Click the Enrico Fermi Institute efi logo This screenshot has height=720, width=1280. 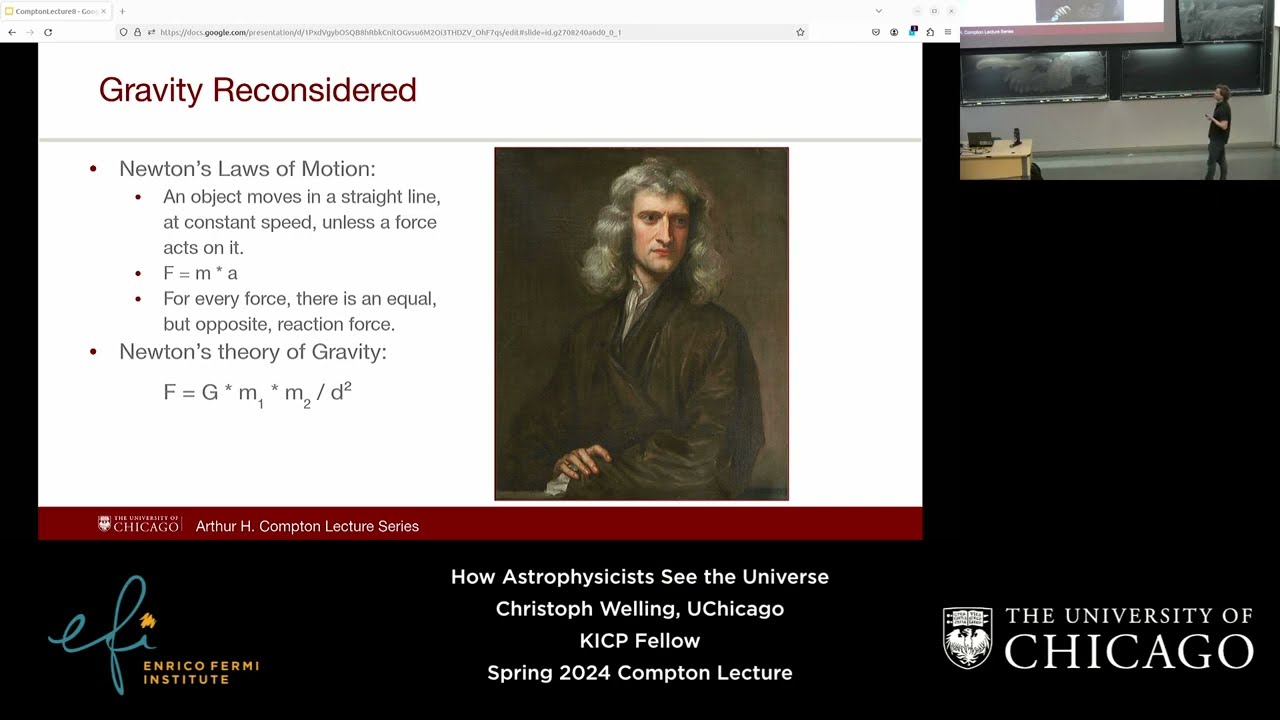(x=153, y=635)
